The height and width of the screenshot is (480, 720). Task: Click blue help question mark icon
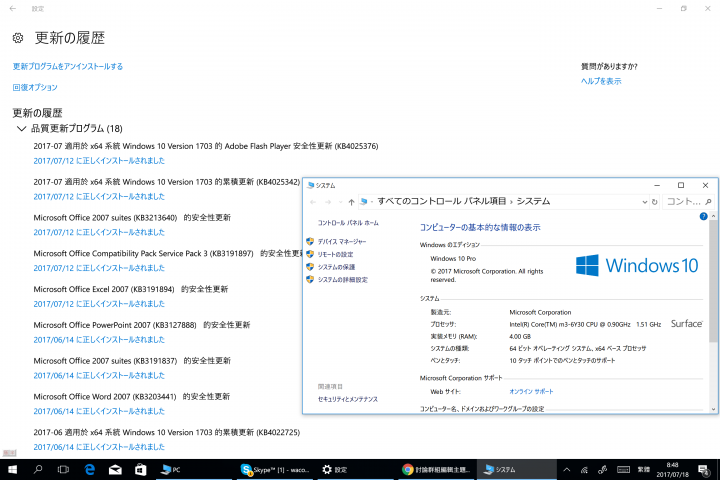click(x=703, y=216)
